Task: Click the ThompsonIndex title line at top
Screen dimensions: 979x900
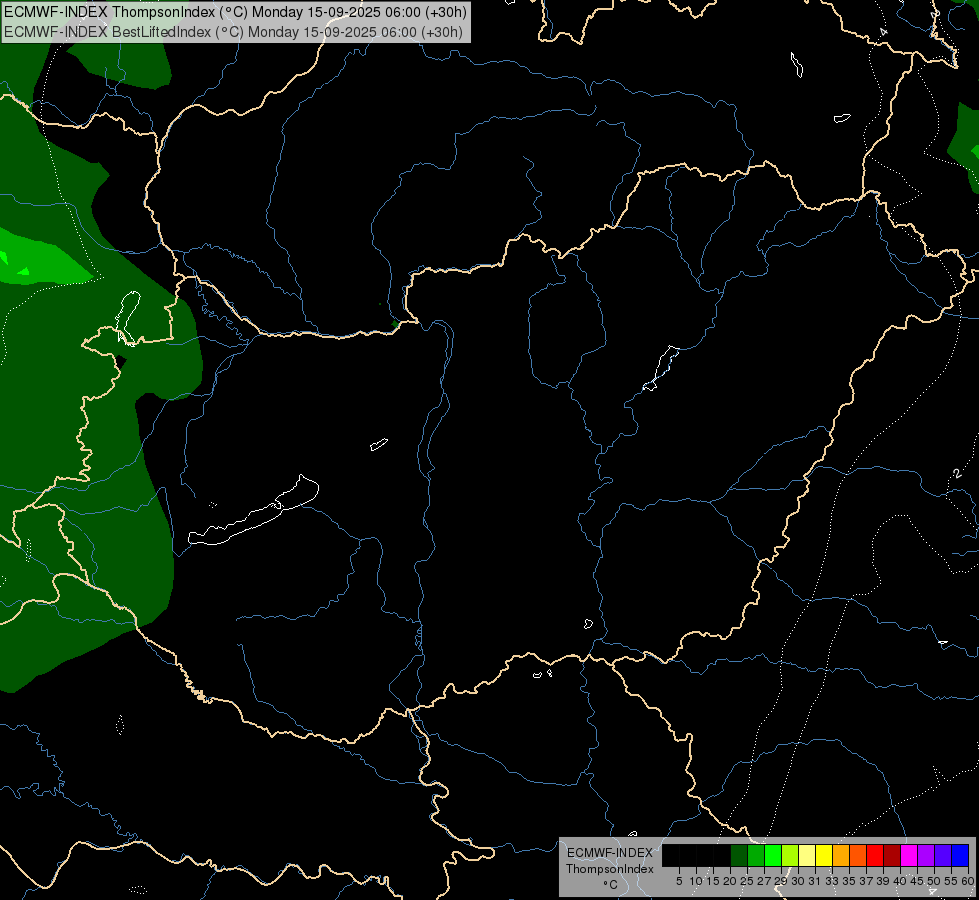Action: pyautogui.click(x=235, y=12)
